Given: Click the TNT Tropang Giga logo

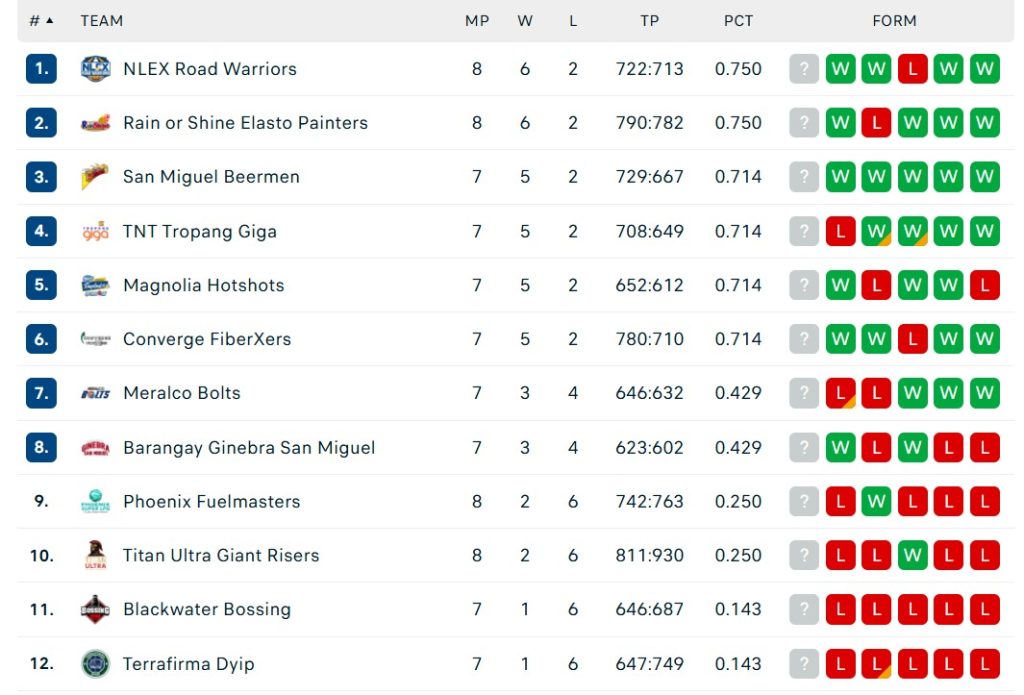Looking at the screenshot, I should 95,230.
